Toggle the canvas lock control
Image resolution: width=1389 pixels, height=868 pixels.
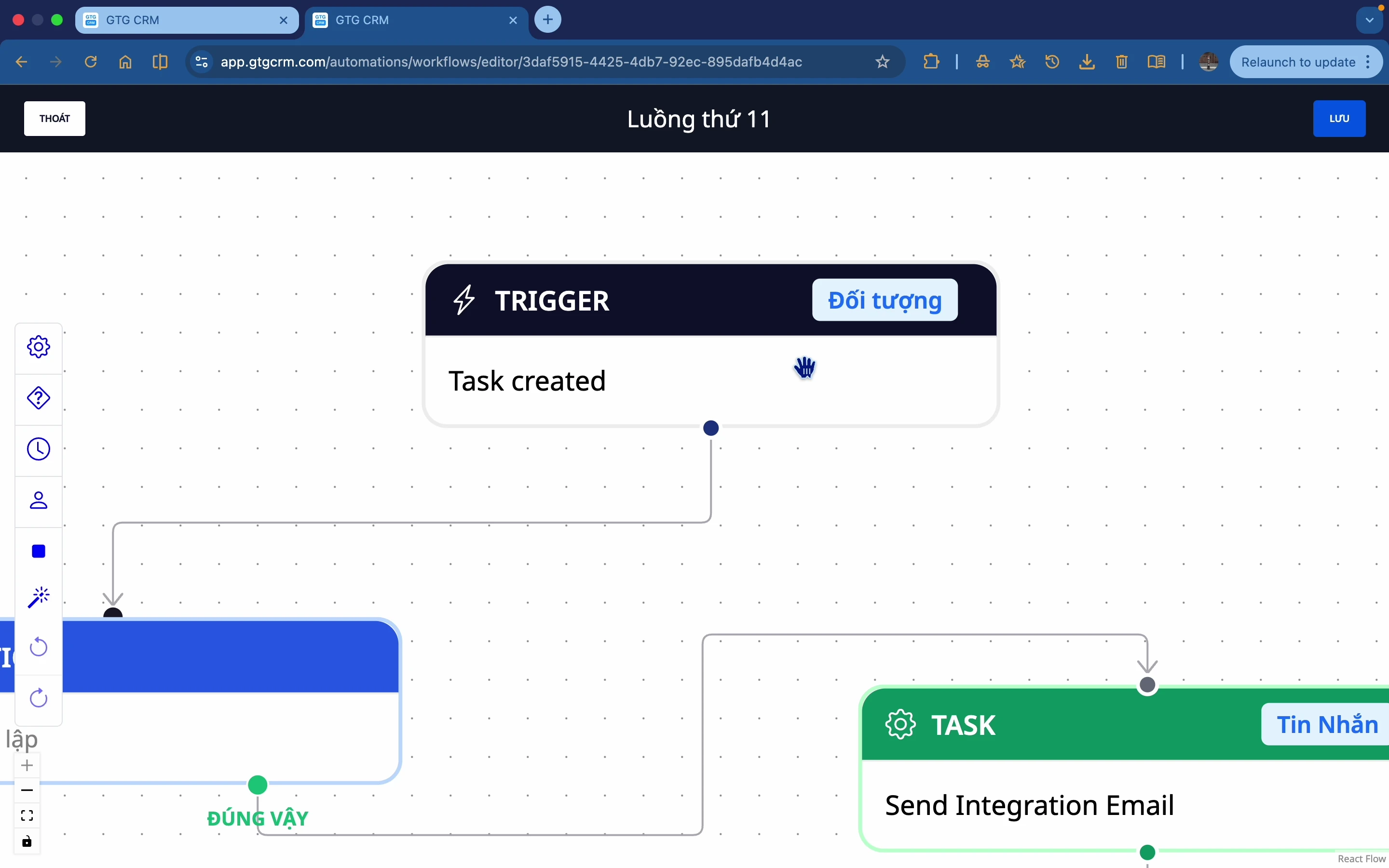[x=27, y=842]
